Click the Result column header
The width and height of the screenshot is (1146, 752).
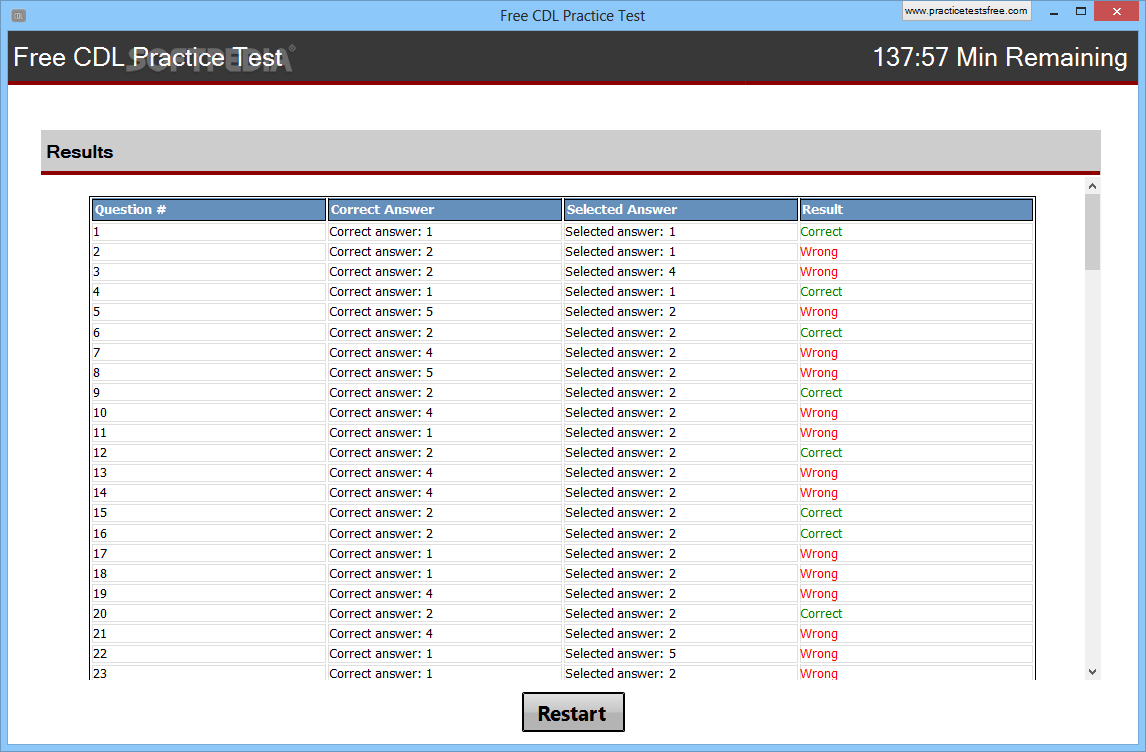point(916,210)
